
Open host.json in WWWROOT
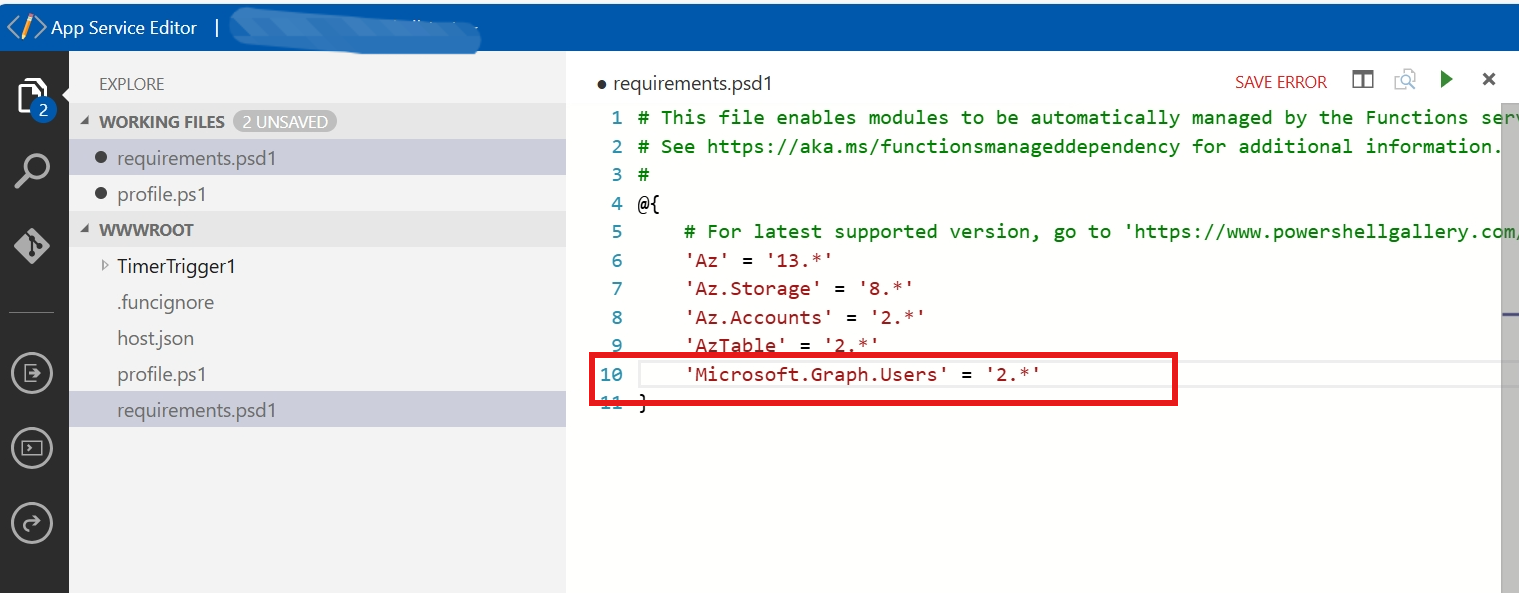[x=155, y=339]
